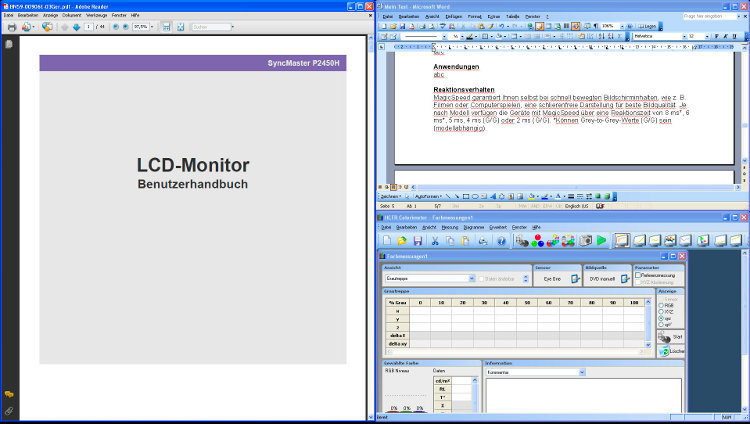The height and width of the screenshot is (424, 750).
Task: Open the font size 12 dropdown in Word
Action: [x=706, y=36]
